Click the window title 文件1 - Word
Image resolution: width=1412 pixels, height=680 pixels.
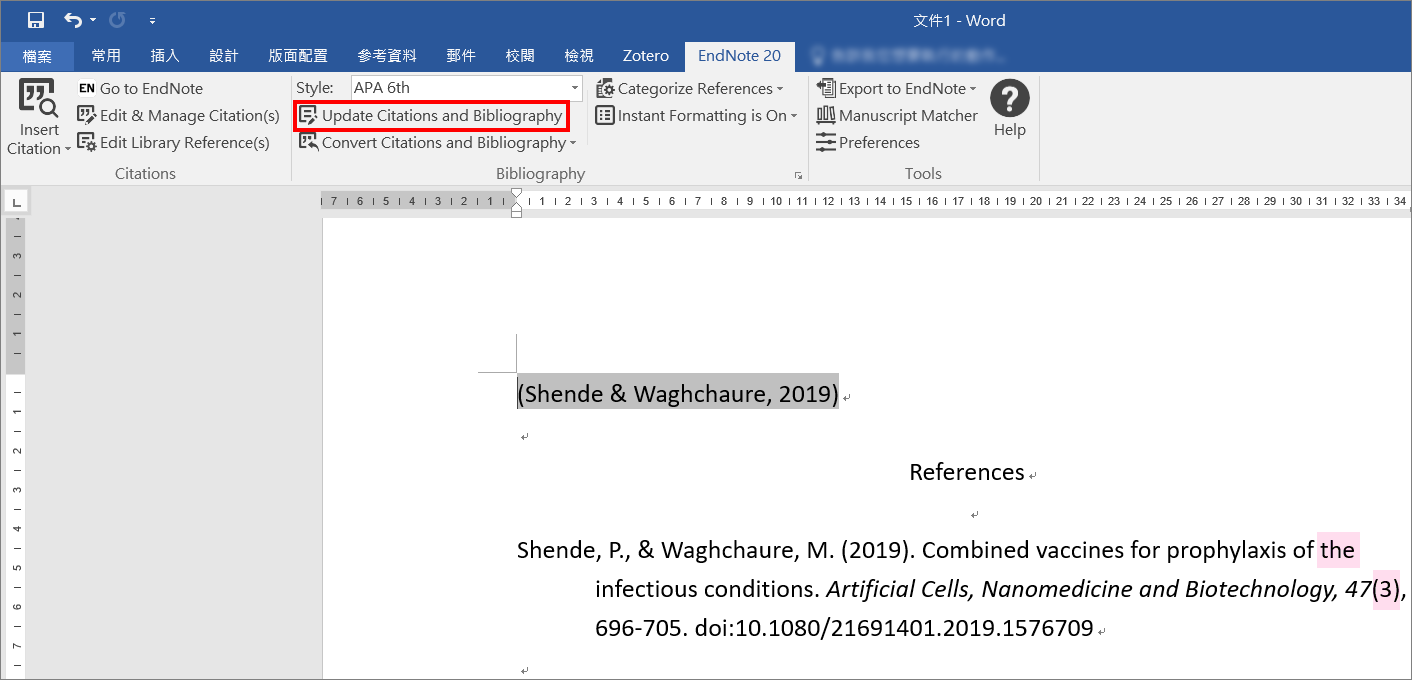[x=959, y=20]
